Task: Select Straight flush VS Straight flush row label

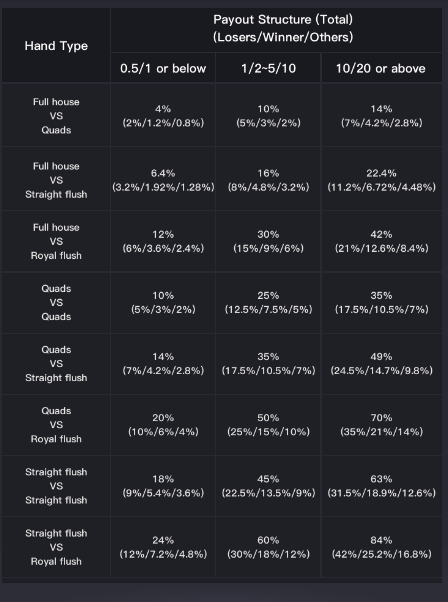Action: click(x=56, y=486)
